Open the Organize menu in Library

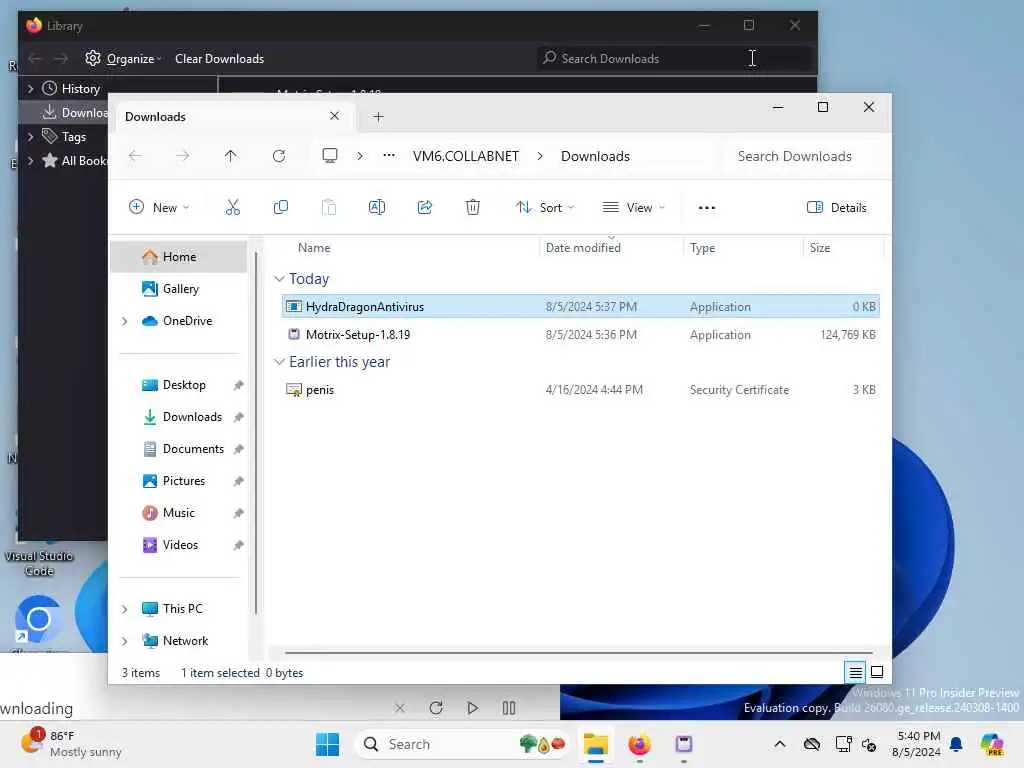pos(123,59)
